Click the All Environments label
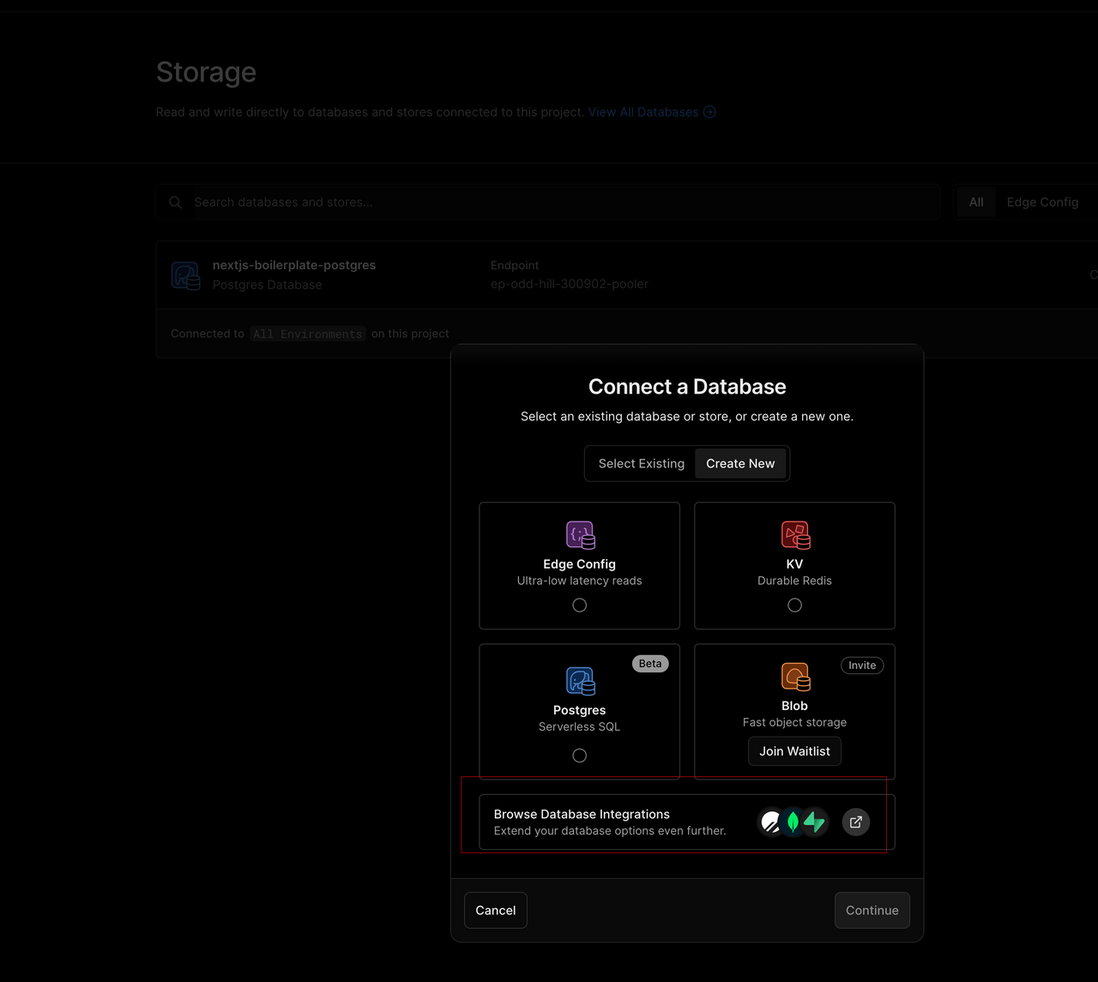The height and width of the screenshot is (982, 1098). pos(307,334)
